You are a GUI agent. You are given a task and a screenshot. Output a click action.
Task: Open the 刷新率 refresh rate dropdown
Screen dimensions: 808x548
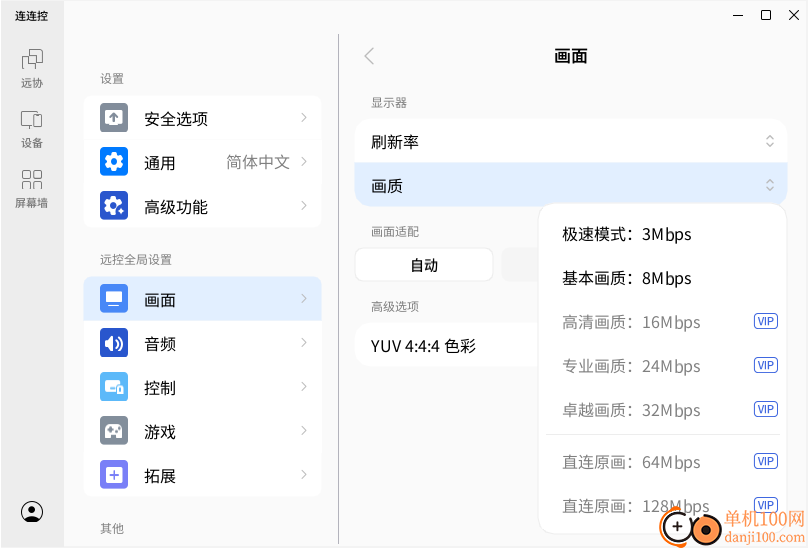(x=571, y=141)
